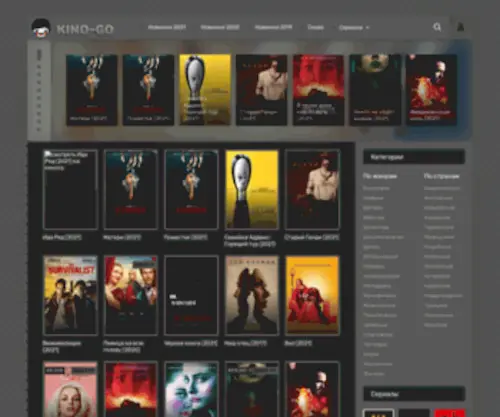Click the KINO-GO mascot logo

tap(41, 28)
